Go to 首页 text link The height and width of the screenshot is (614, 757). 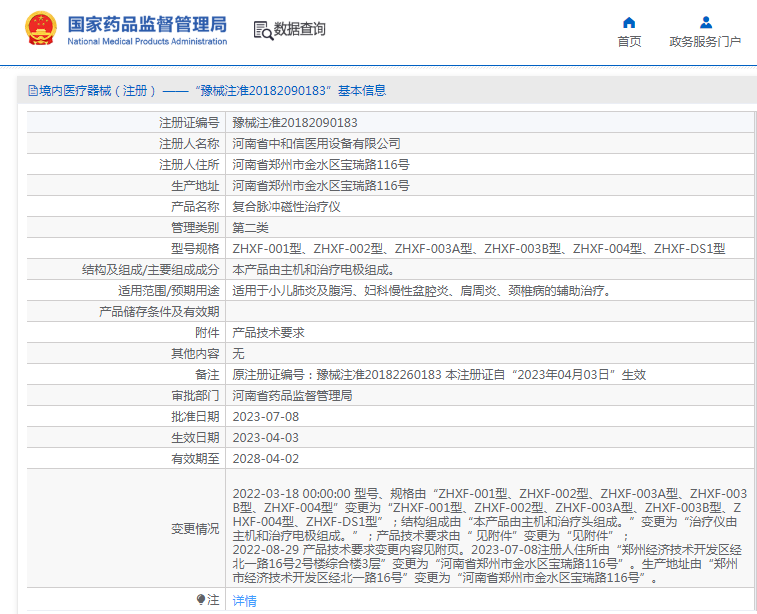coord(629,42)
